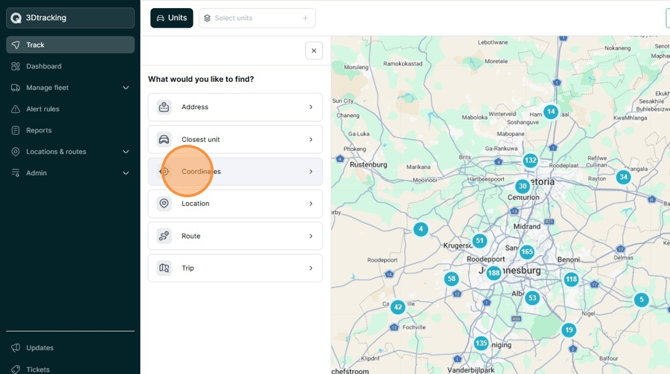Click map cluster marker 51
Viewport: 670px width, 374px height.
pyautogui.click(x=480, y=241)
